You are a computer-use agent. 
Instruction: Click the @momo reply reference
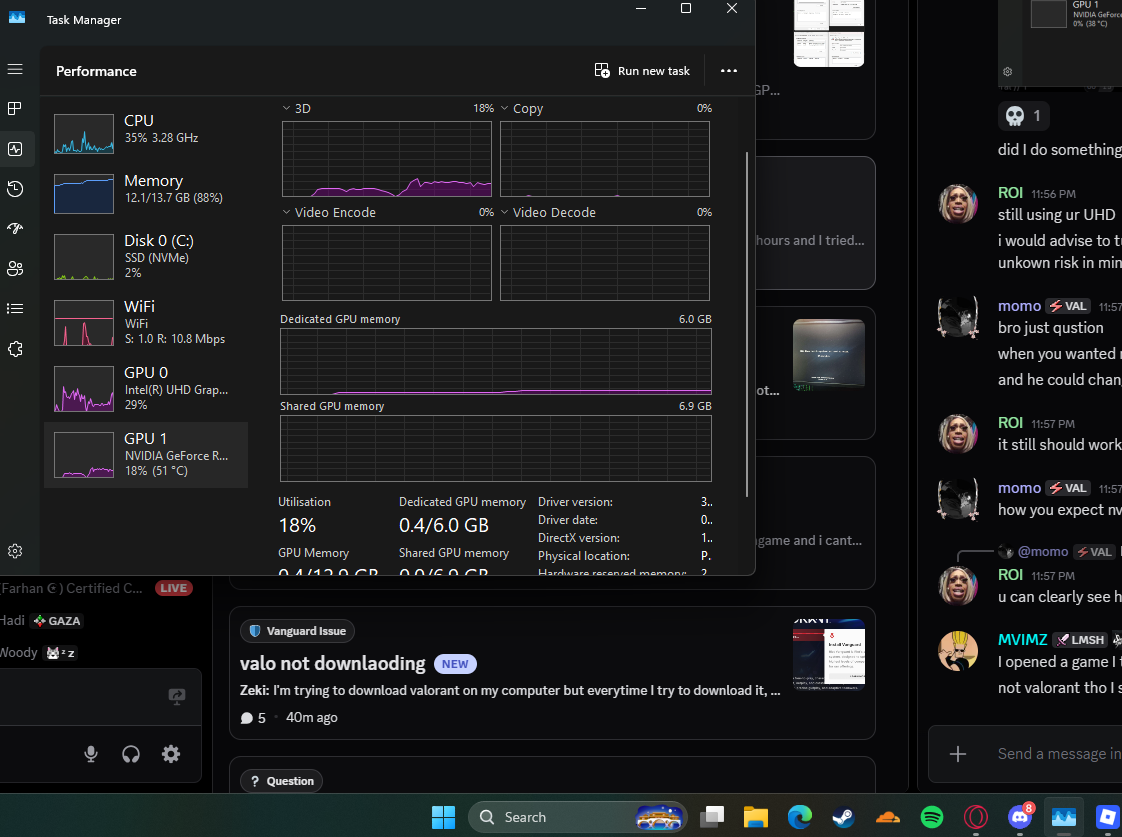click(1043, 552)
